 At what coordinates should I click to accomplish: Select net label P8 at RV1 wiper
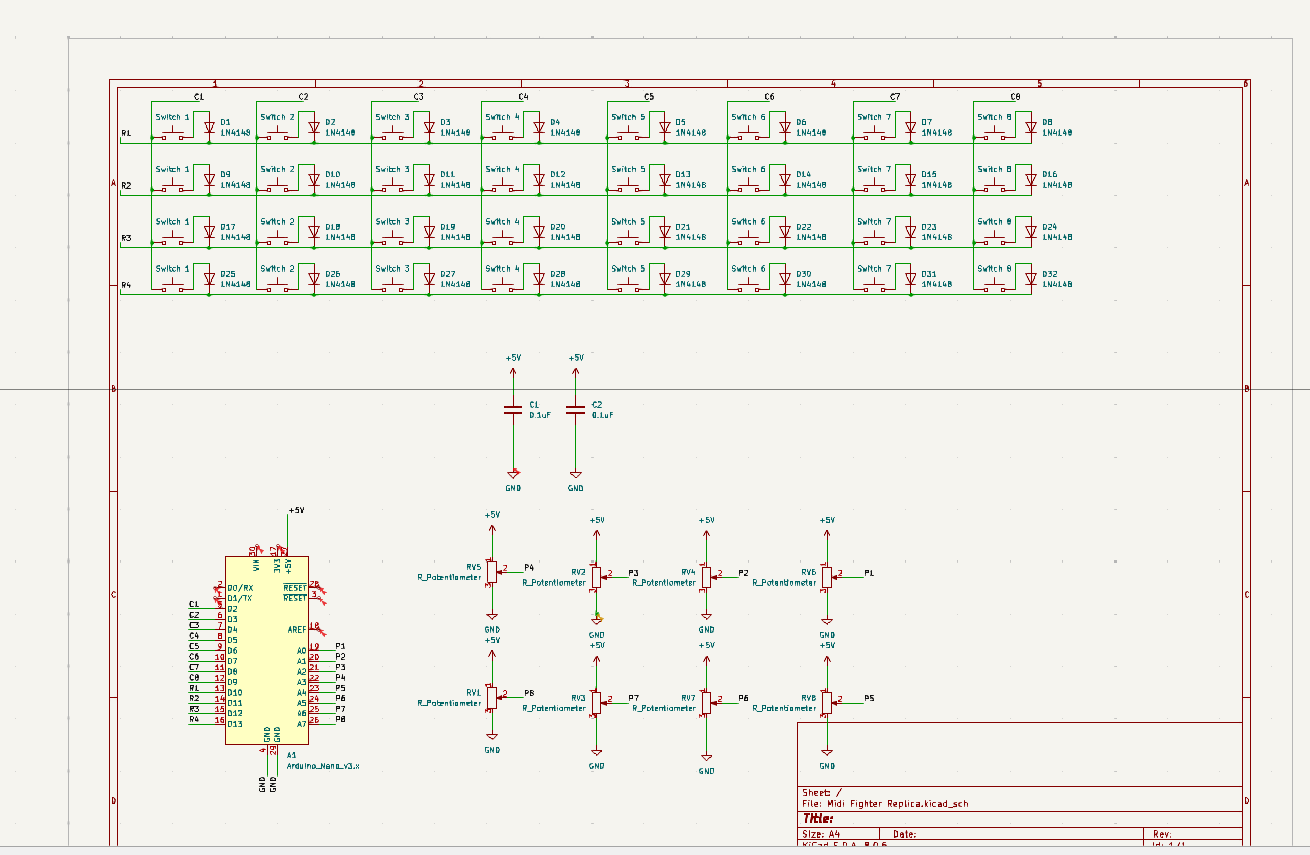point(529,692)
